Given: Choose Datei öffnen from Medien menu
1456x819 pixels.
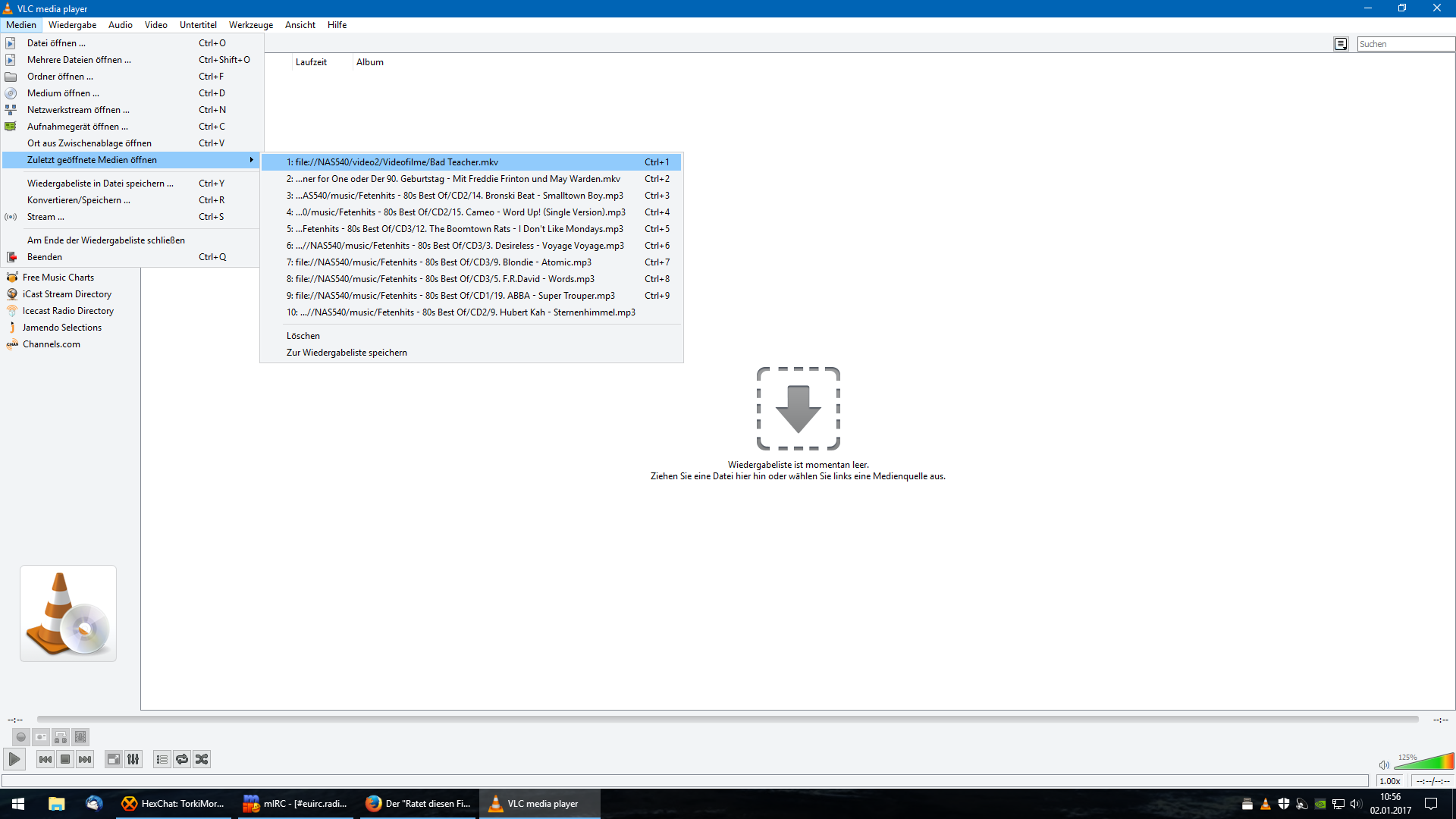Looking at the screenshot, I should (132, 43).
